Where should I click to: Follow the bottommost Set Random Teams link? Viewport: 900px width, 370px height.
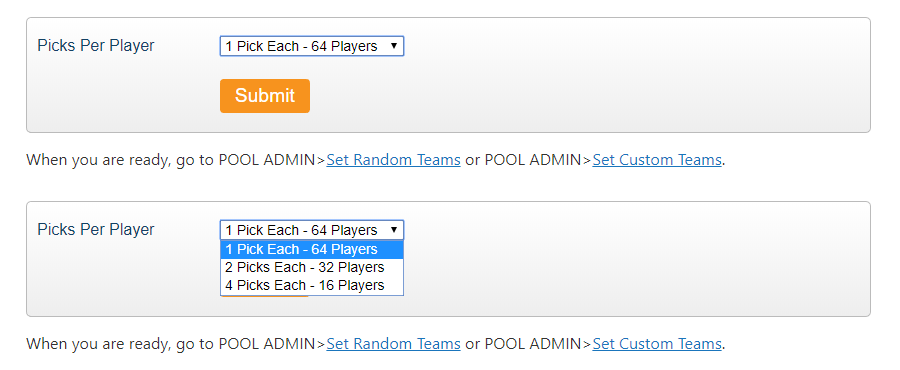click(x=393, y=344)
